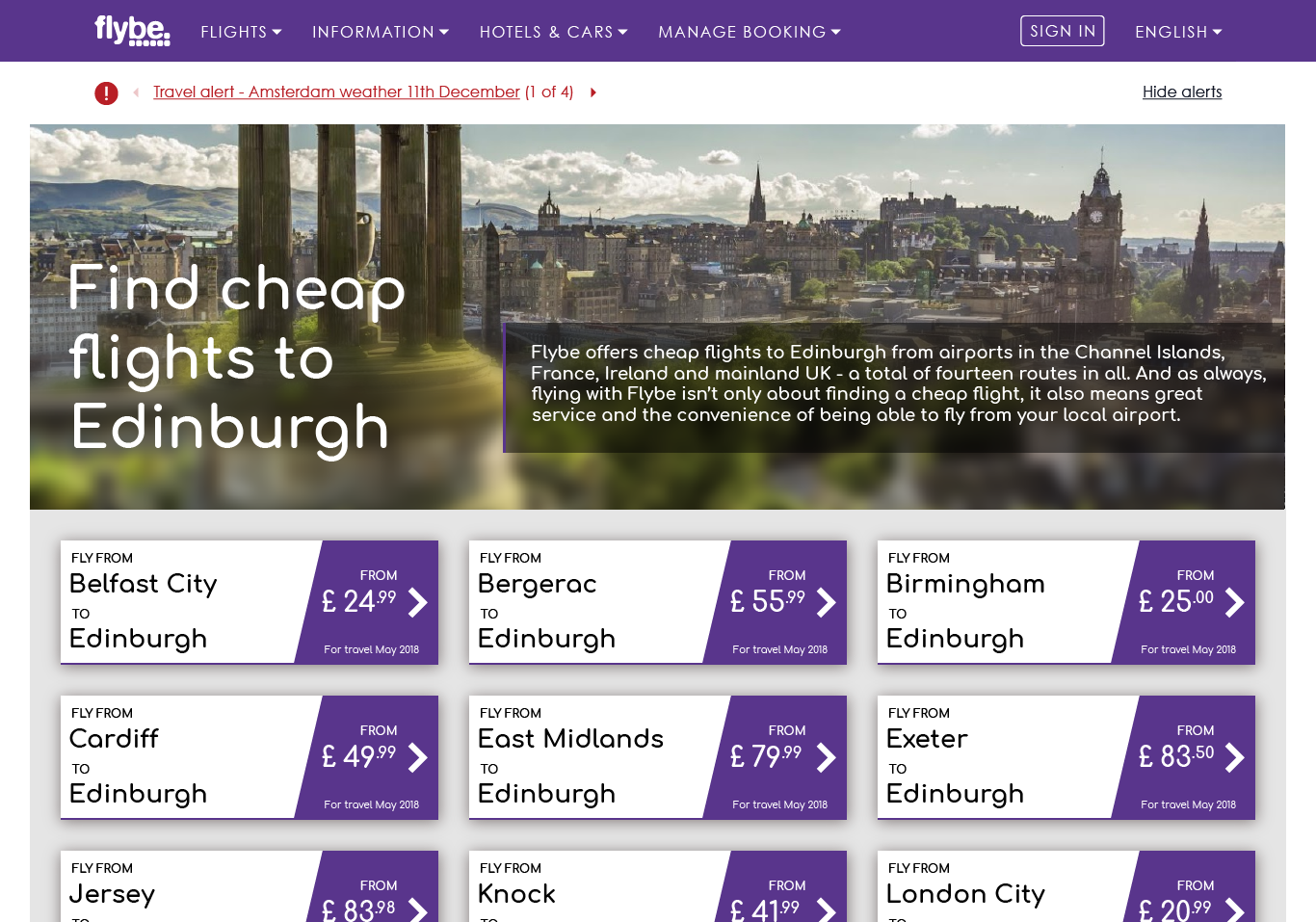Click the £49.99 Cardiff price

(x=359, y=756)
